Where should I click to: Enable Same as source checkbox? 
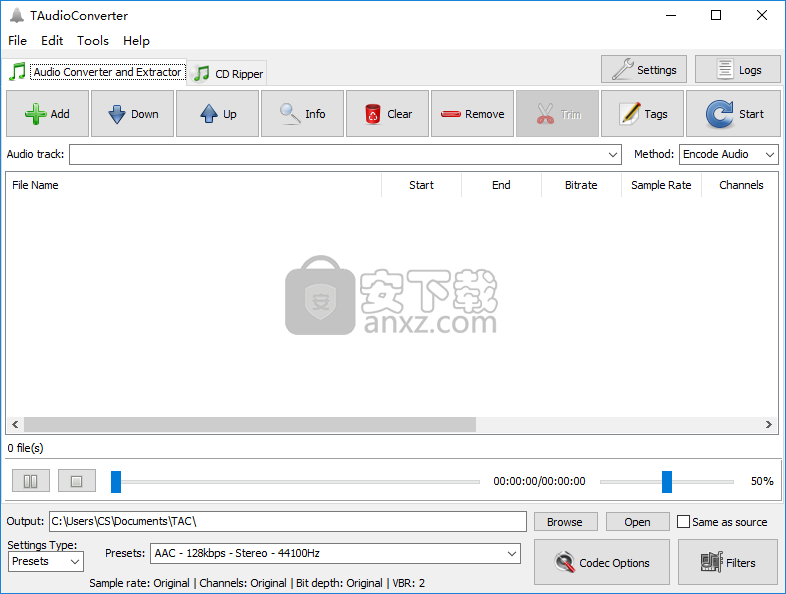tap(684, 522)
